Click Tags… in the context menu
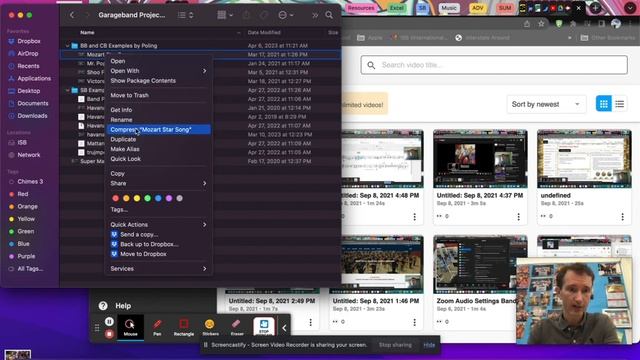The width and height of the screenshot is (640, 360). (119, 209)
